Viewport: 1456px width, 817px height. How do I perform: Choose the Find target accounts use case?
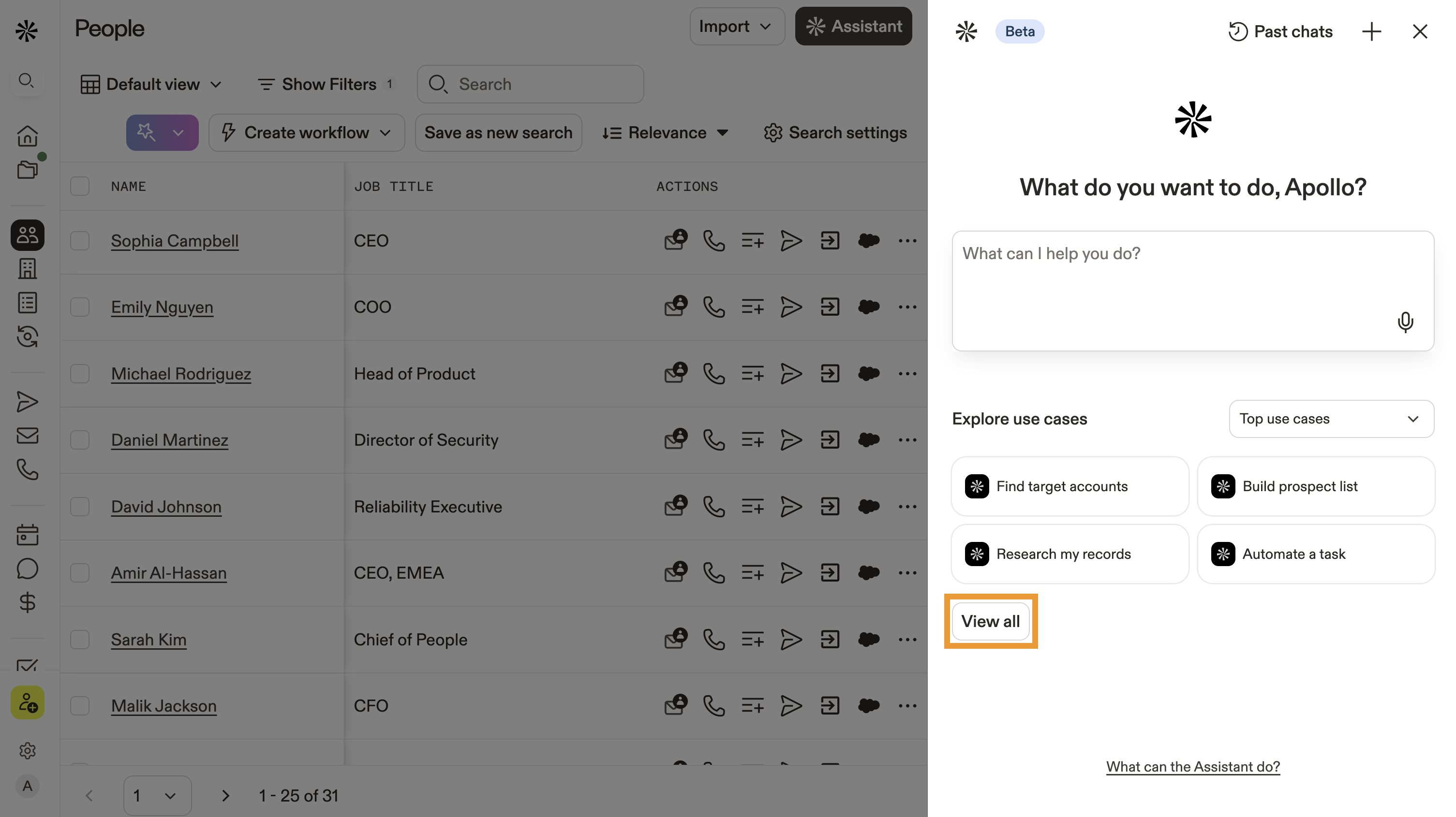(x=1070, y=486)
